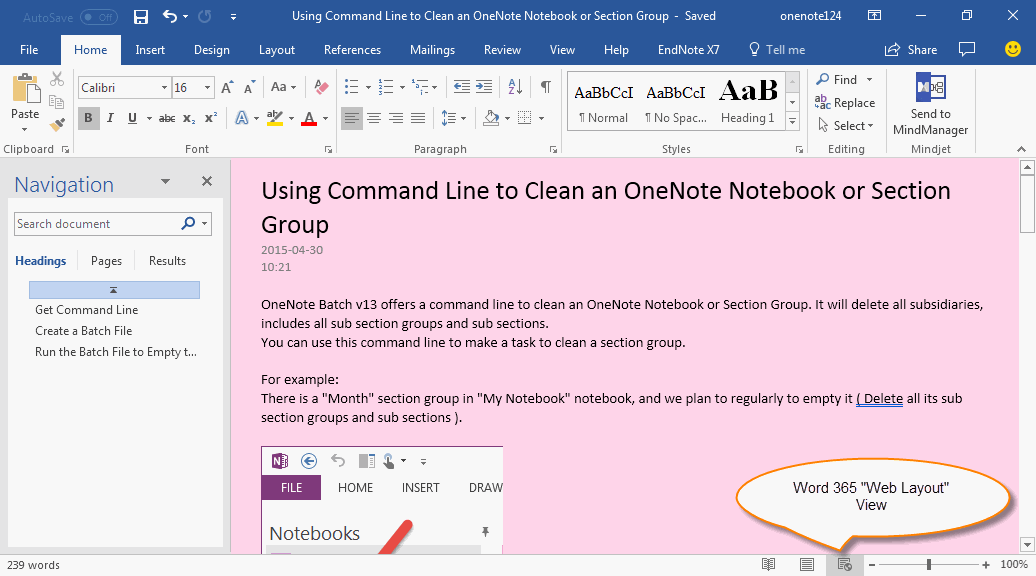The width and height of the screenshot is (1036, 576).
Task: Apply the No Spacing style
Action: 675,101
